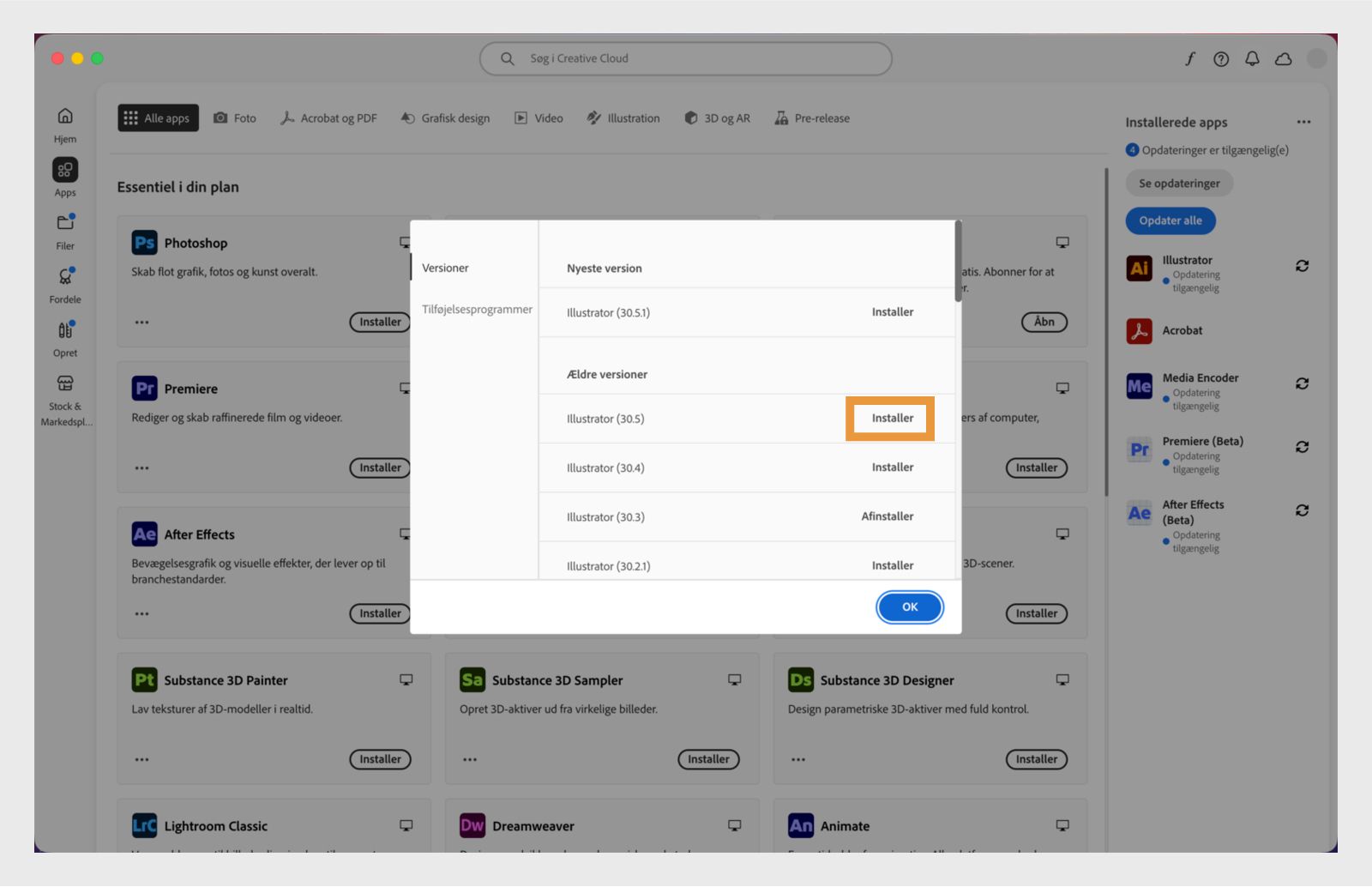Click the Åbn button
Image resolution: width=1372 pixels, height=887 pixels.
(1044, 322)
